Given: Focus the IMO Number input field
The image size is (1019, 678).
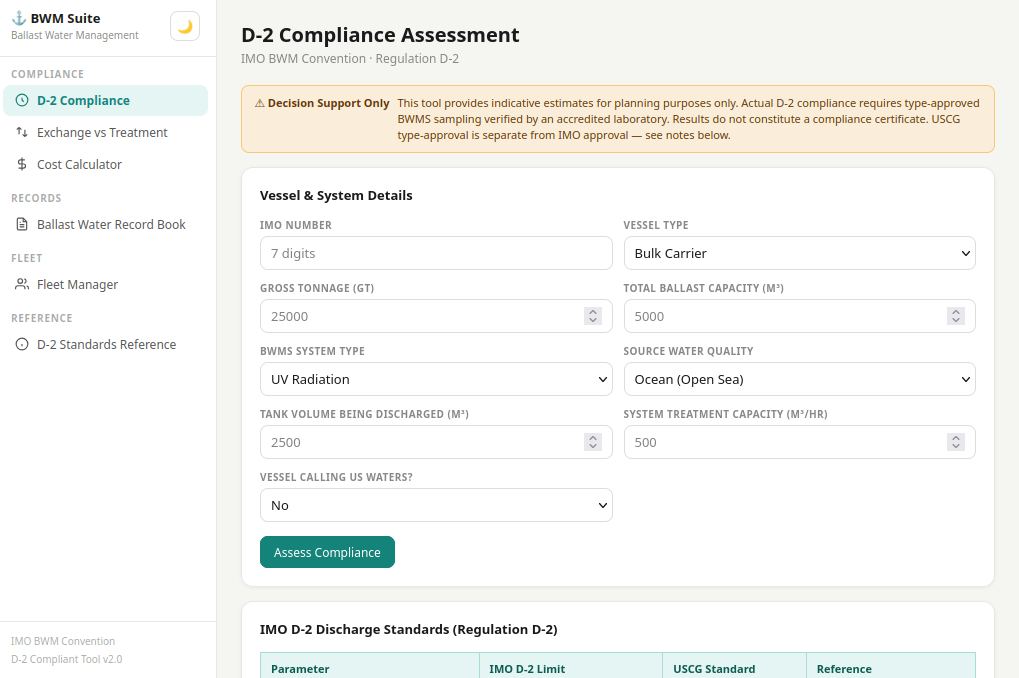Looking at the screenshot, I should tap(435, 253).
